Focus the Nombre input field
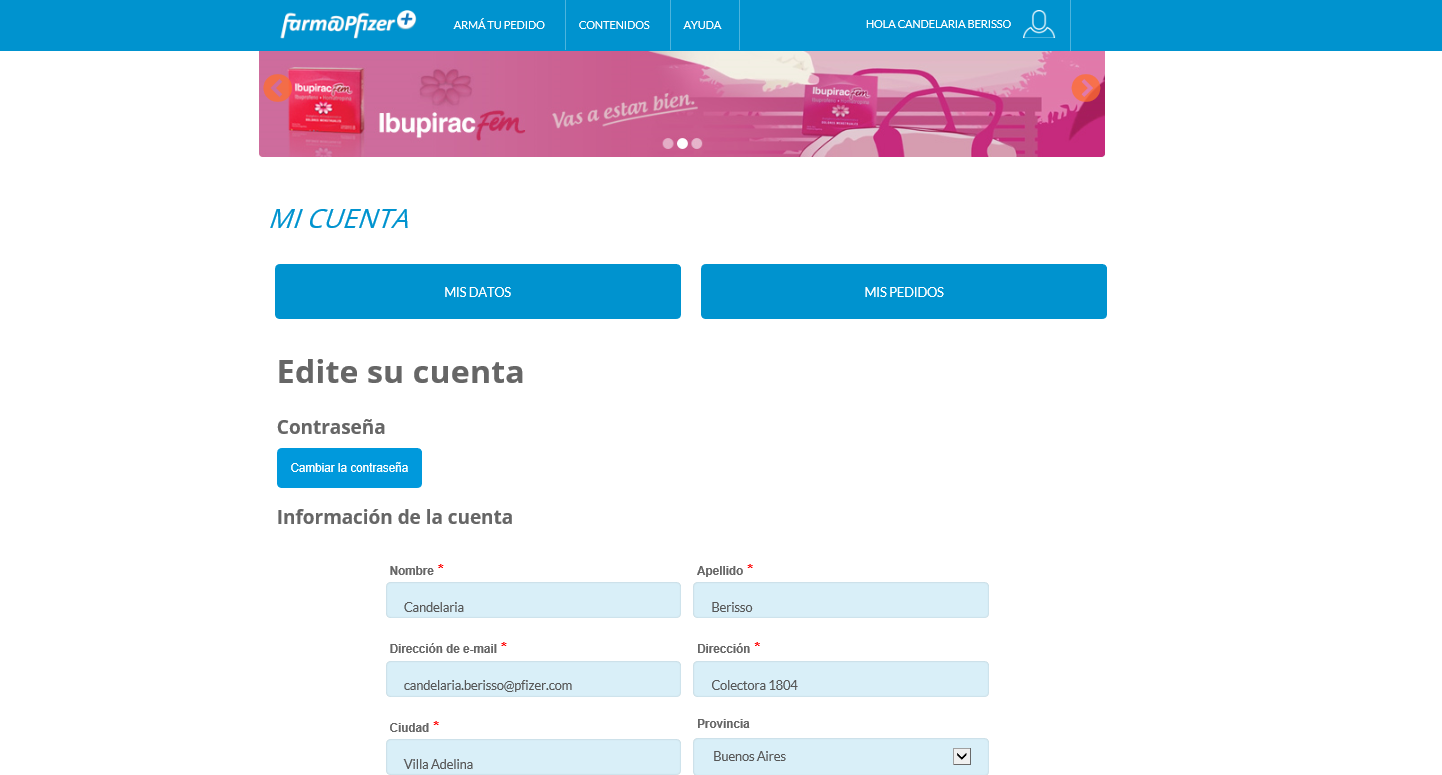 (x=533, y=600)
